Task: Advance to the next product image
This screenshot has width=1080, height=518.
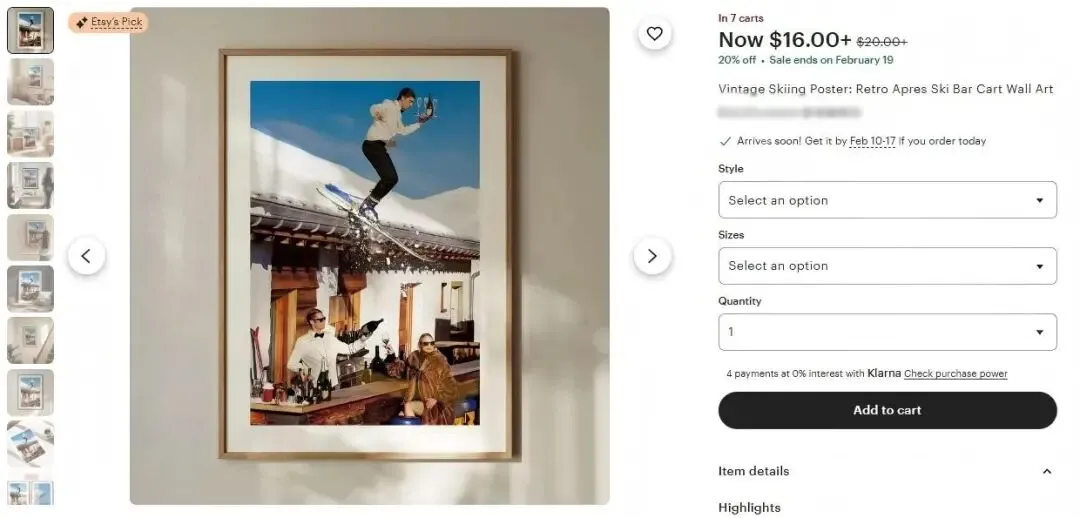Action: 652,256
